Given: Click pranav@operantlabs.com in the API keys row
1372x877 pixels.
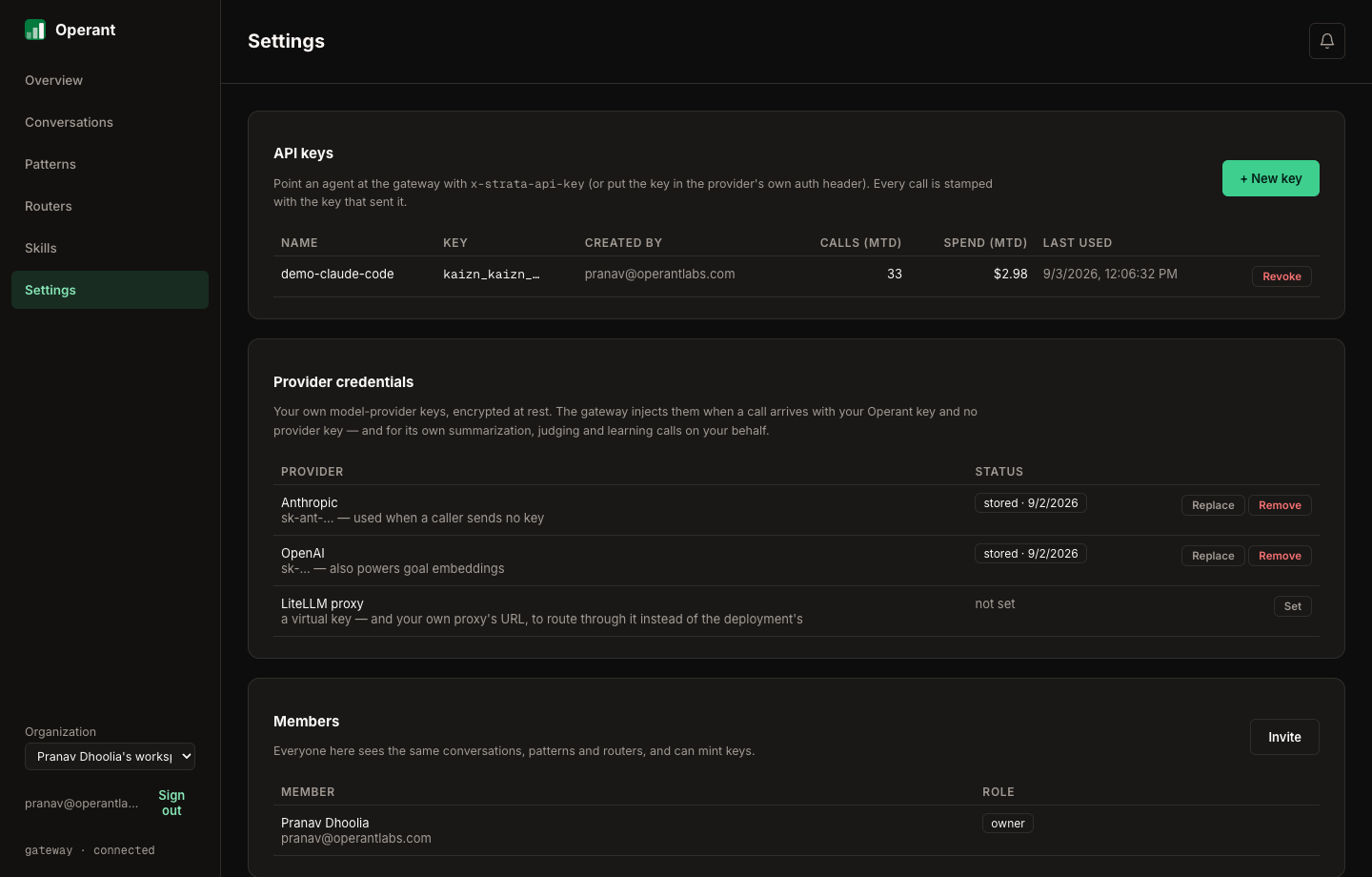Looking at the screenshot, I should coord(659,274).
